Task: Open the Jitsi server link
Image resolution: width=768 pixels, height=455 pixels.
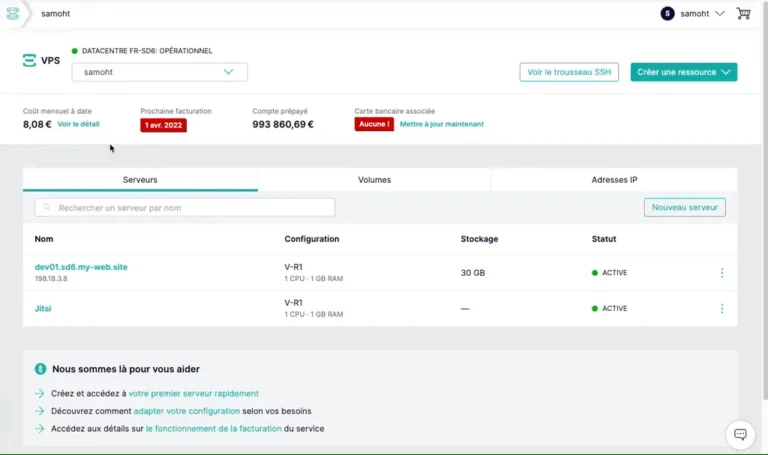Action: point(43,309)
